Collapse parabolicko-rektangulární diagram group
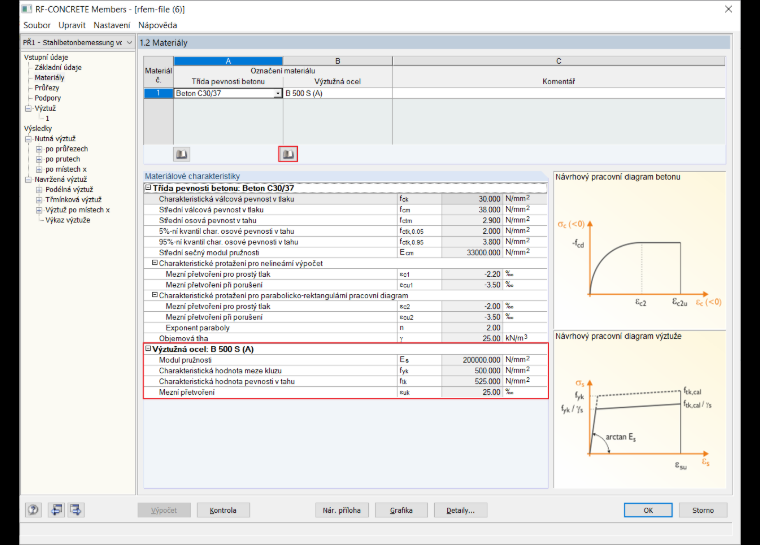The width and height of the screenshot is (760, 545). 155,295
